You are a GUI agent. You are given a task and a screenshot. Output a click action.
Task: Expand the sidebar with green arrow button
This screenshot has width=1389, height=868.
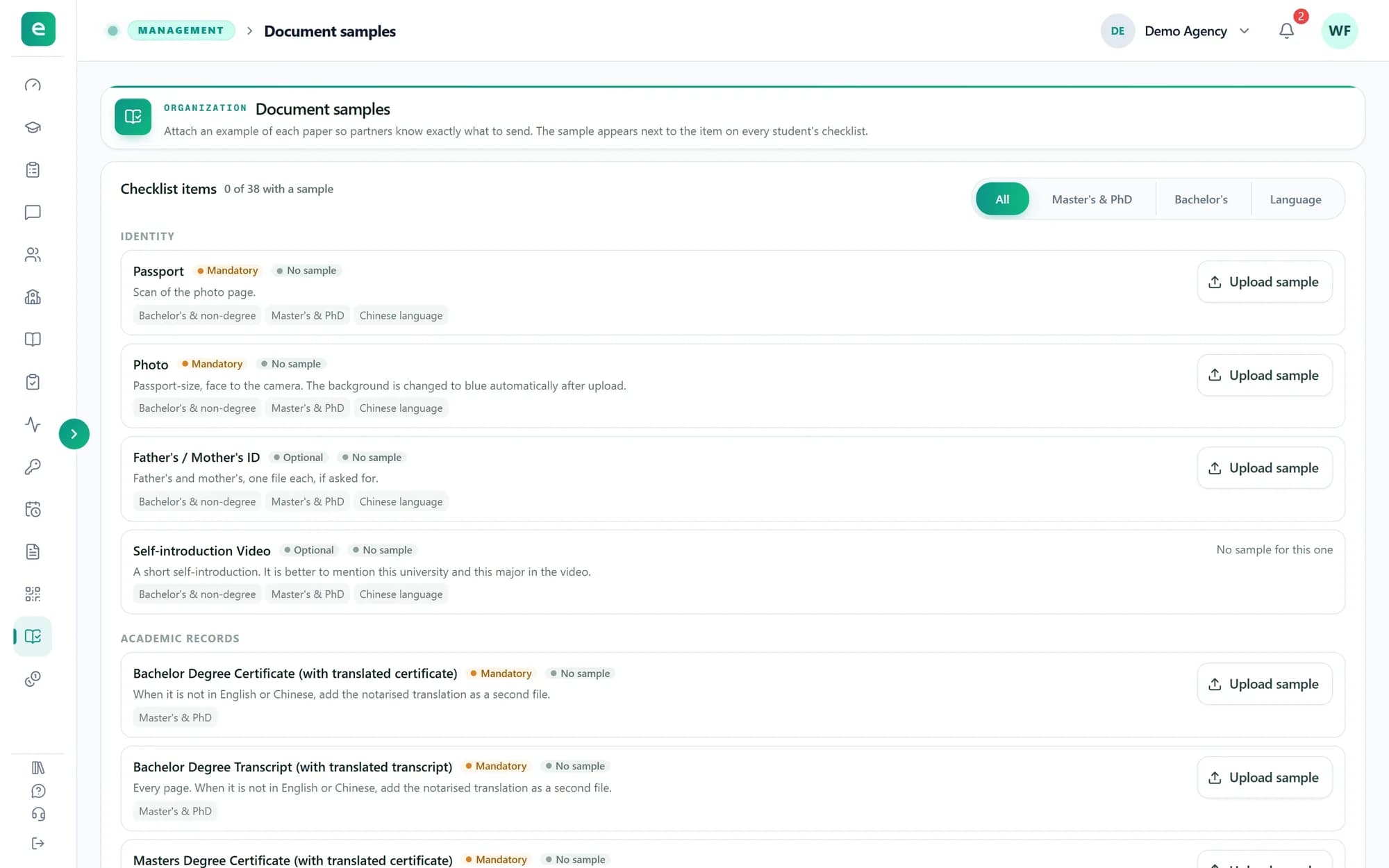[x=74, y=434]
